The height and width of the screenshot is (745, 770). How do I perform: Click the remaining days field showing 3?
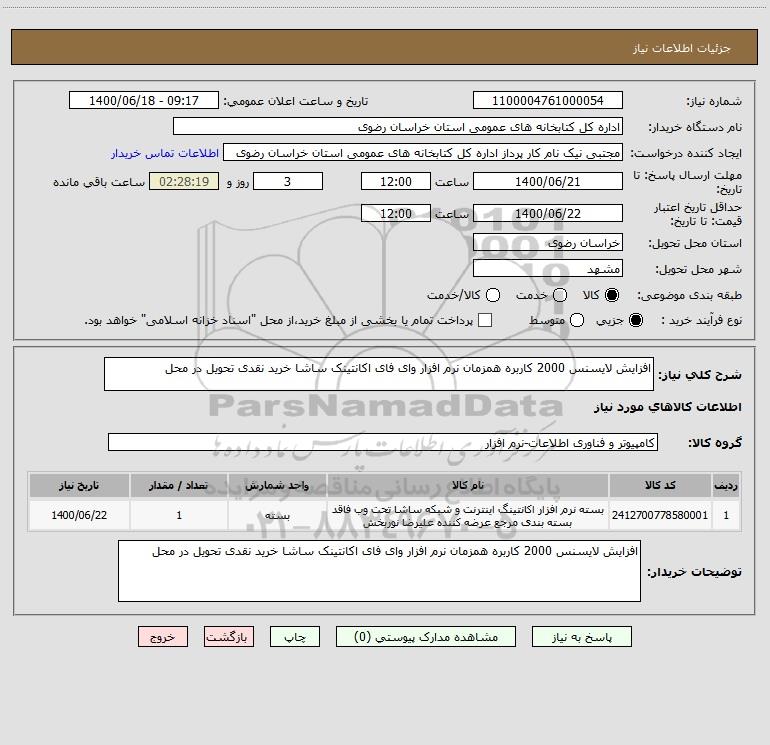click(x=288, y=182)
